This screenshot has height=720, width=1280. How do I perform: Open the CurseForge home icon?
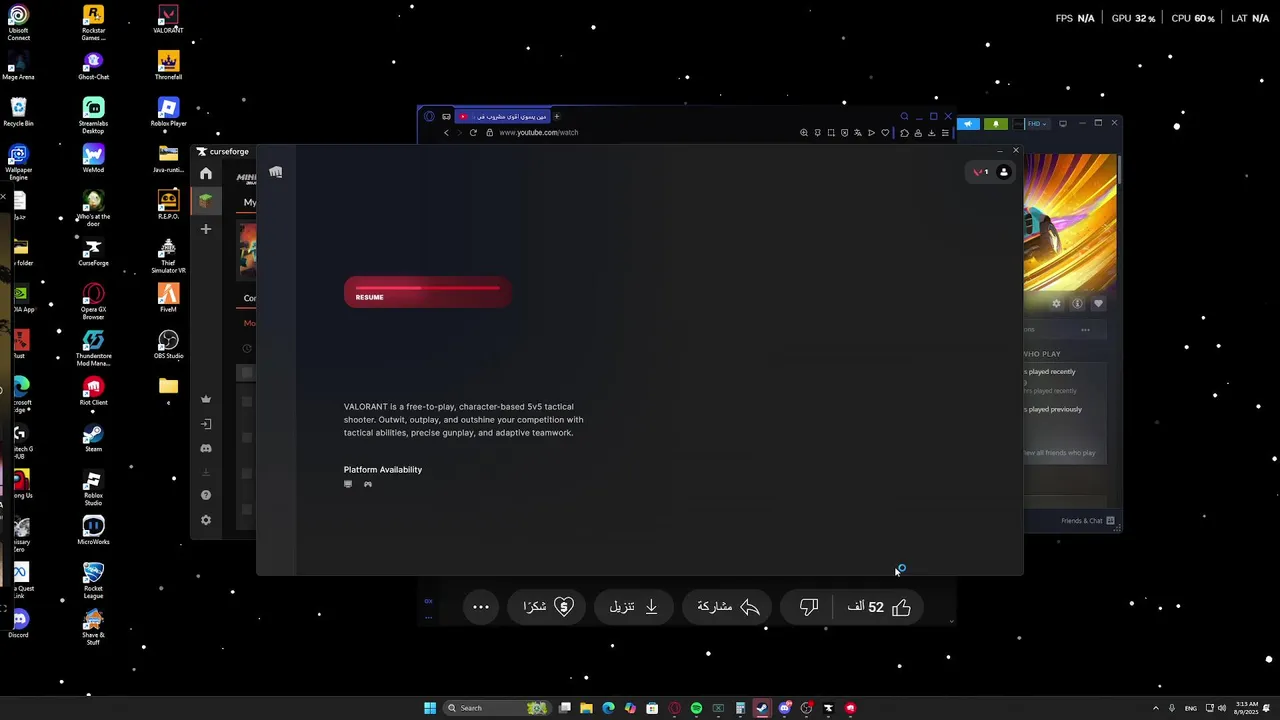pyautogui.click(x=206, y=174)
